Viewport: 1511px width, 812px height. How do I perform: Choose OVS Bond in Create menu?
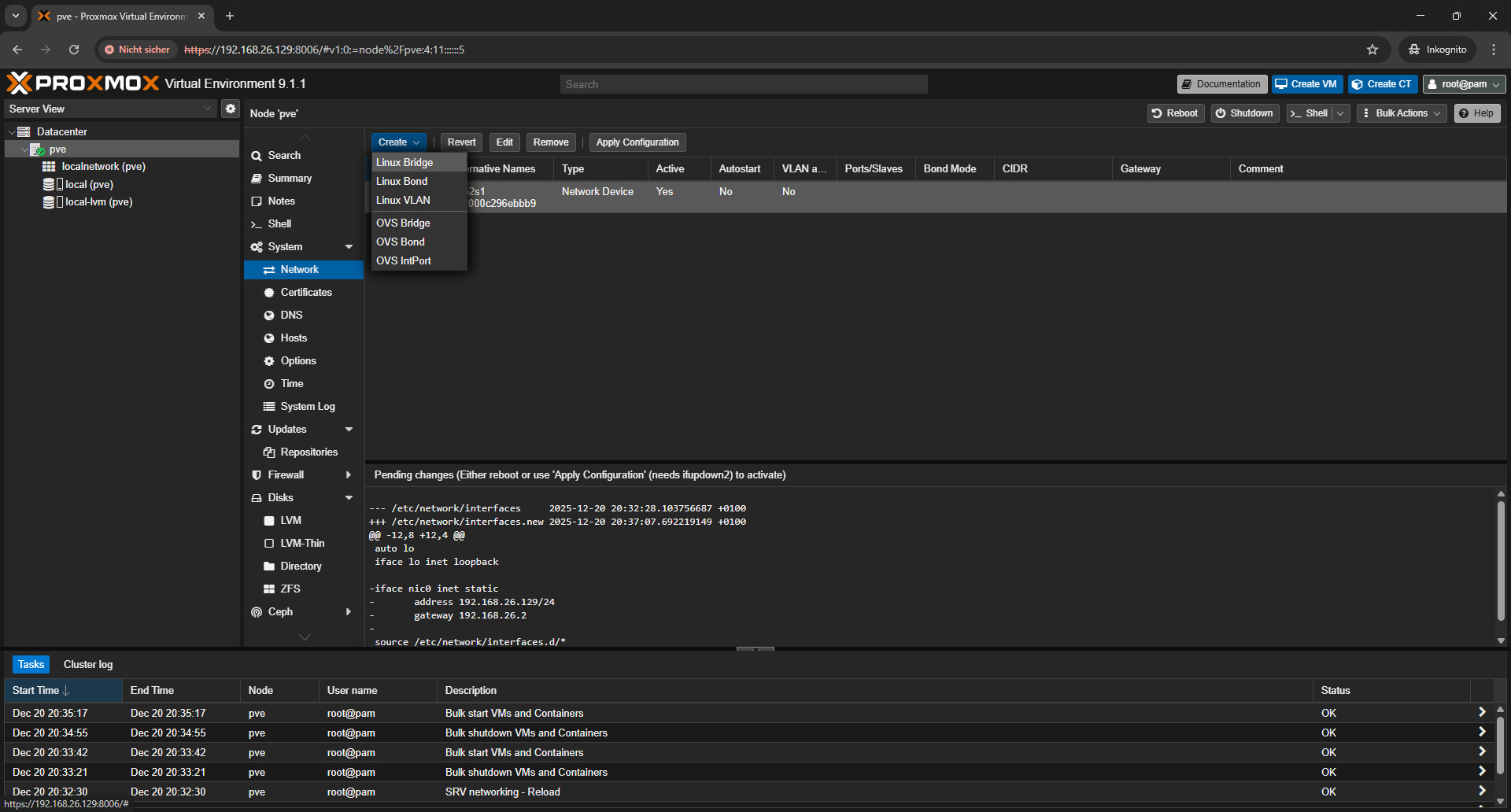tap(401, 242)
